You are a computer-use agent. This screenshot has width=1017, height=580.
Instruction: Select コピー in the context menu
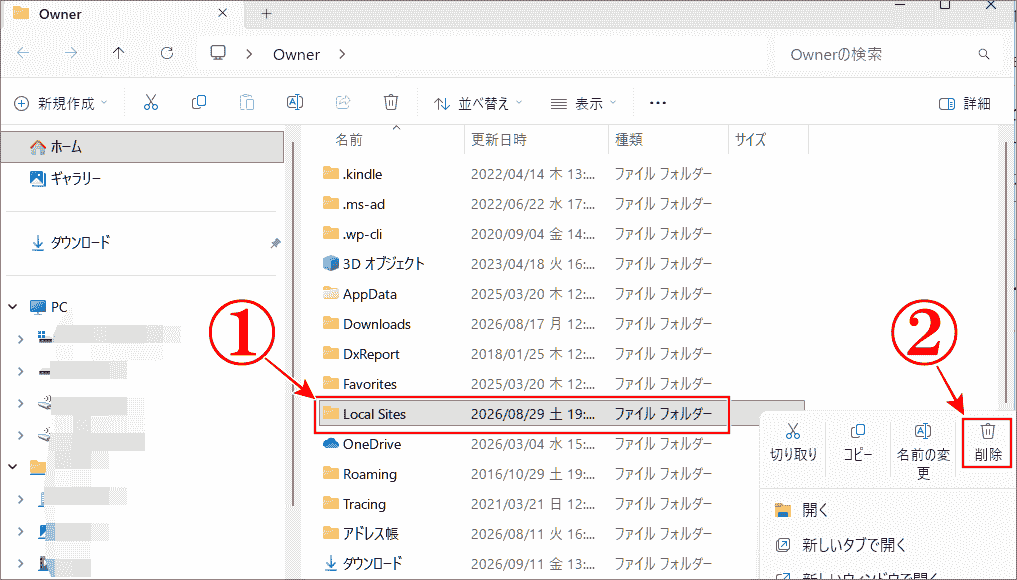point(857,443)
